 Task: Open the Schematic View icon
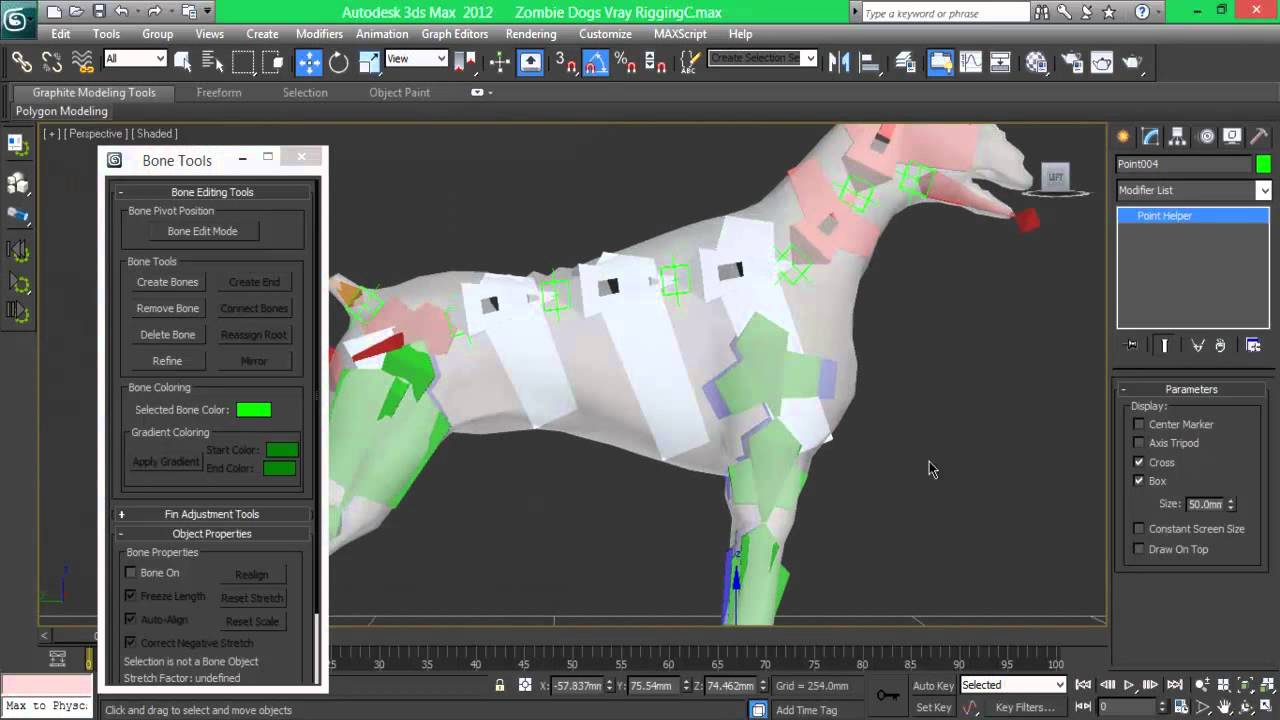coord(1001,62)
